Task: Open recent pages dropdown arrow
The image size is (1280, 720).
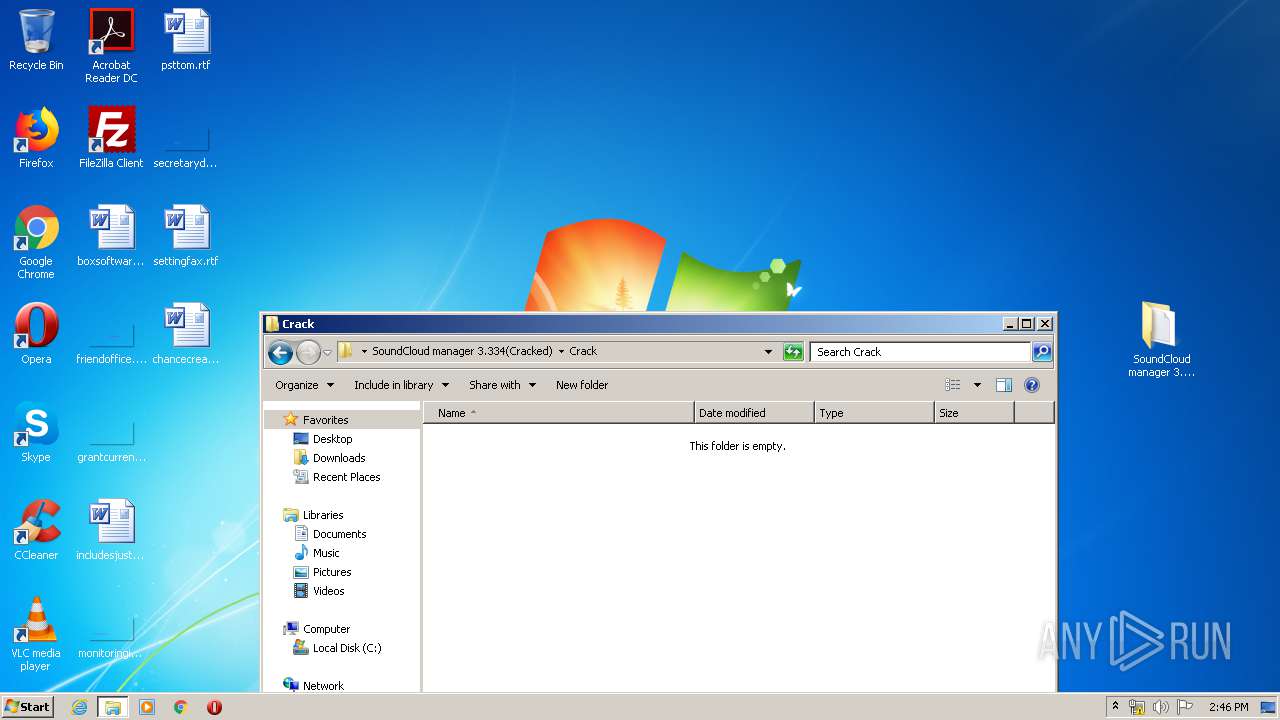Action: [327, 352]
